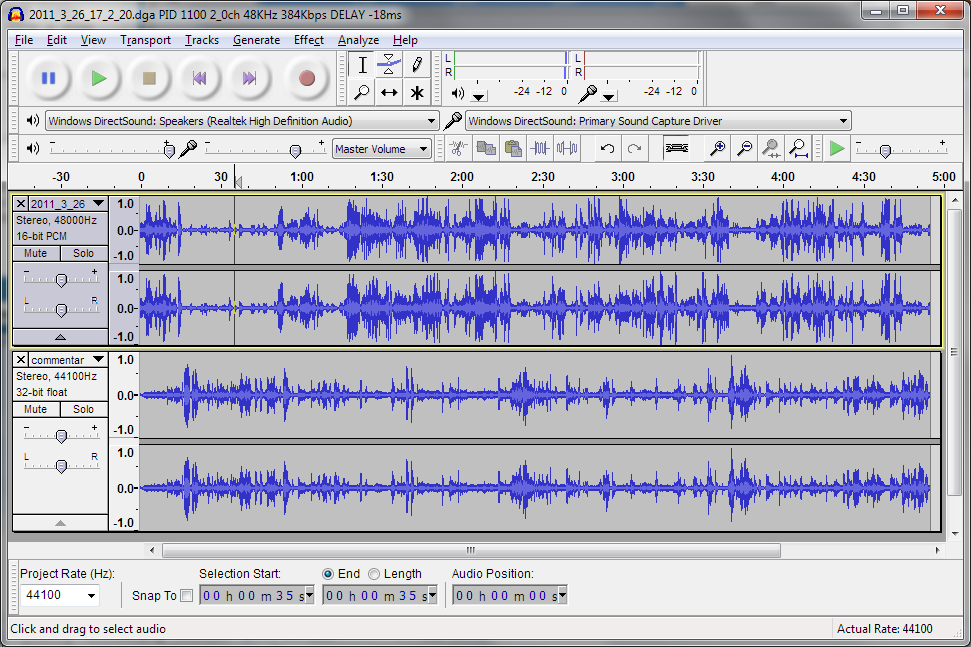Select the End radio button
This screenshot has height=647, width=971.
pyautogui.click(x=328, y=574)
